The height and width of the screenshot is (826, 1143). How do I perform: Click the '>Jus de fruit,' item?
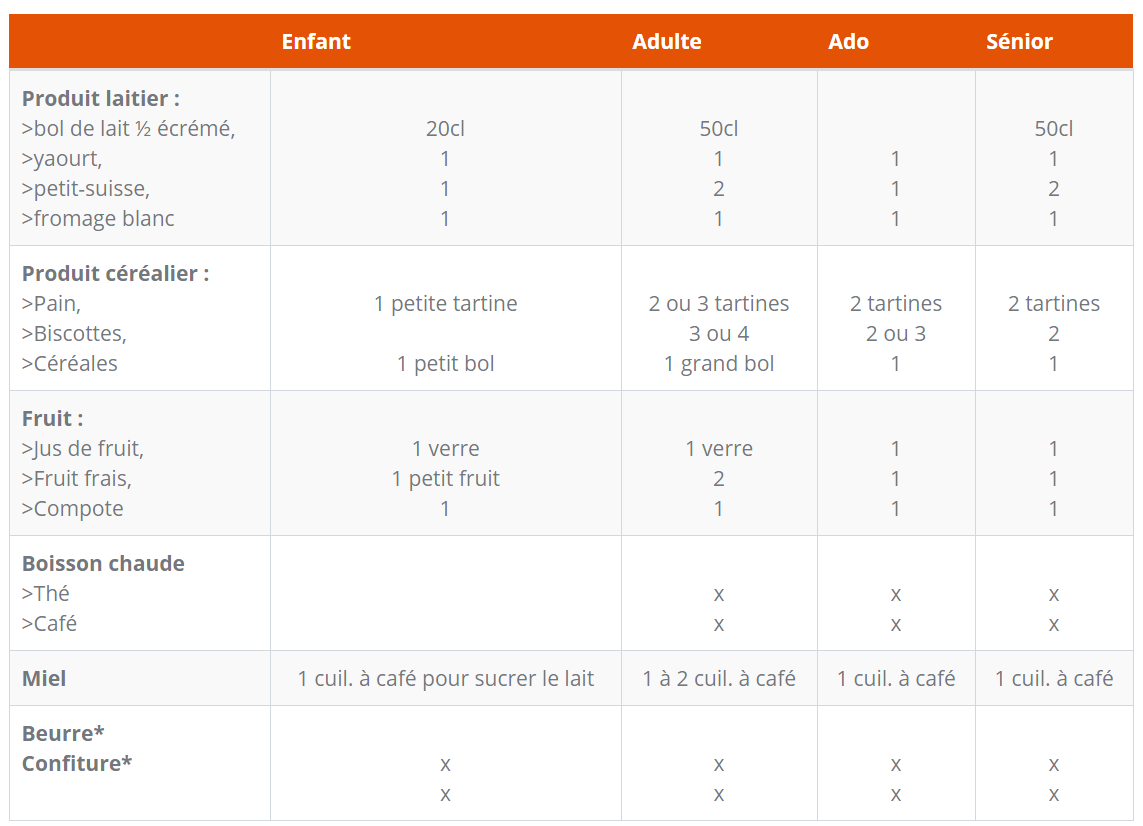(83, 448)
